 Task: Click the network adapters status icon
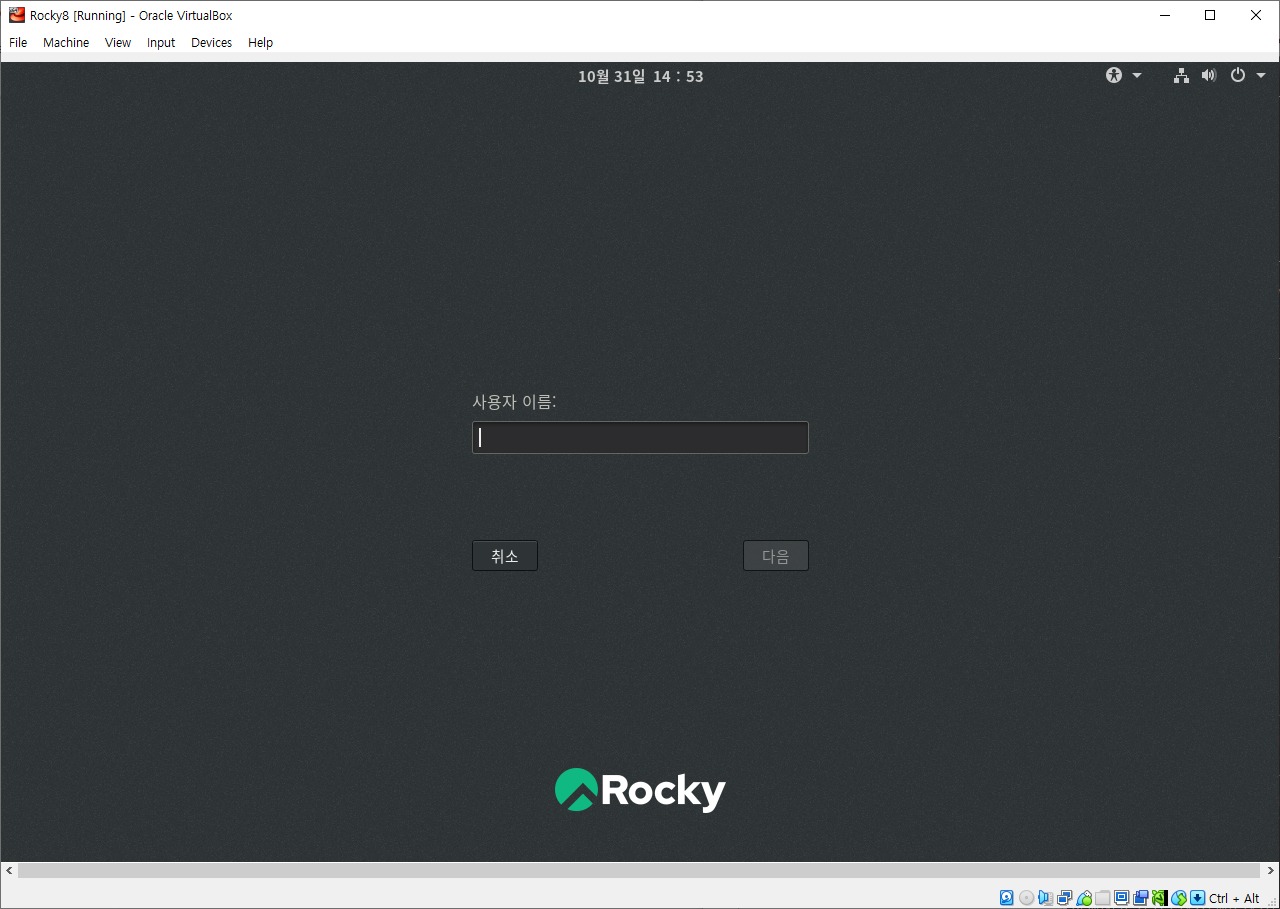pyautogui.click(x=1065, y=898)
